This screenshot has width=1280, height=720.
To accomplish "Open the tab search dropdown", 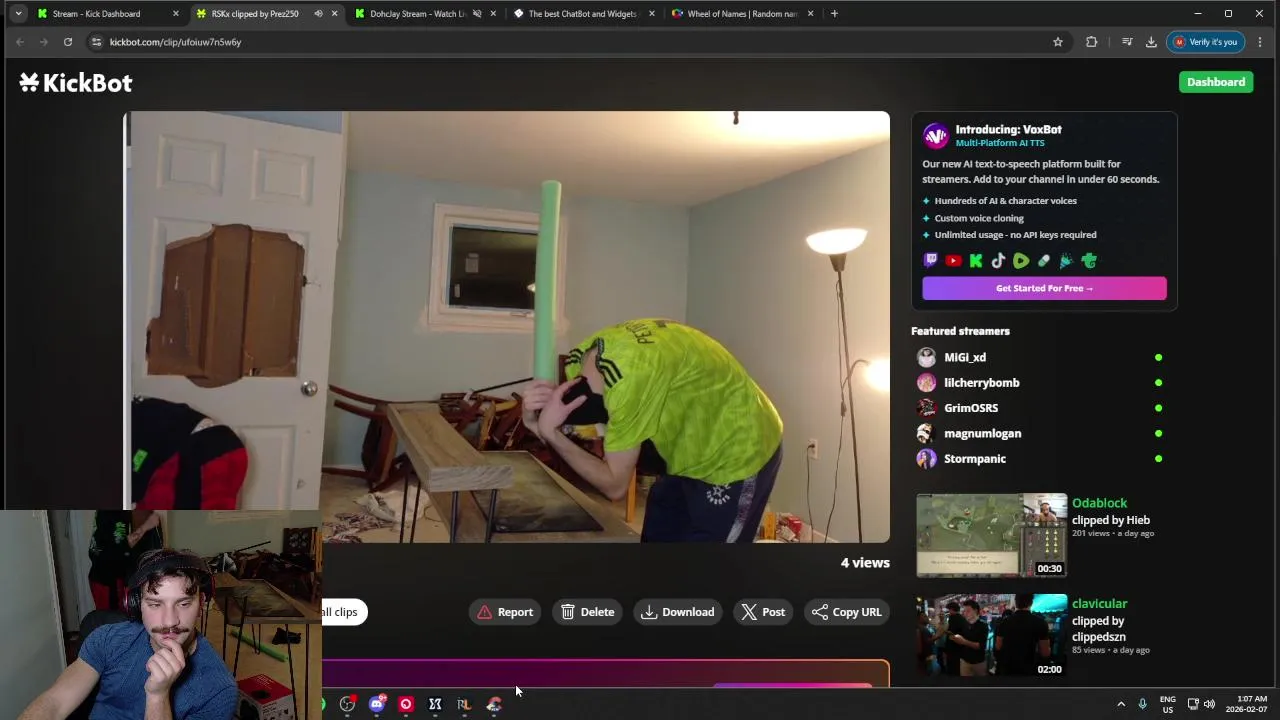I will [x=18, y=14].
